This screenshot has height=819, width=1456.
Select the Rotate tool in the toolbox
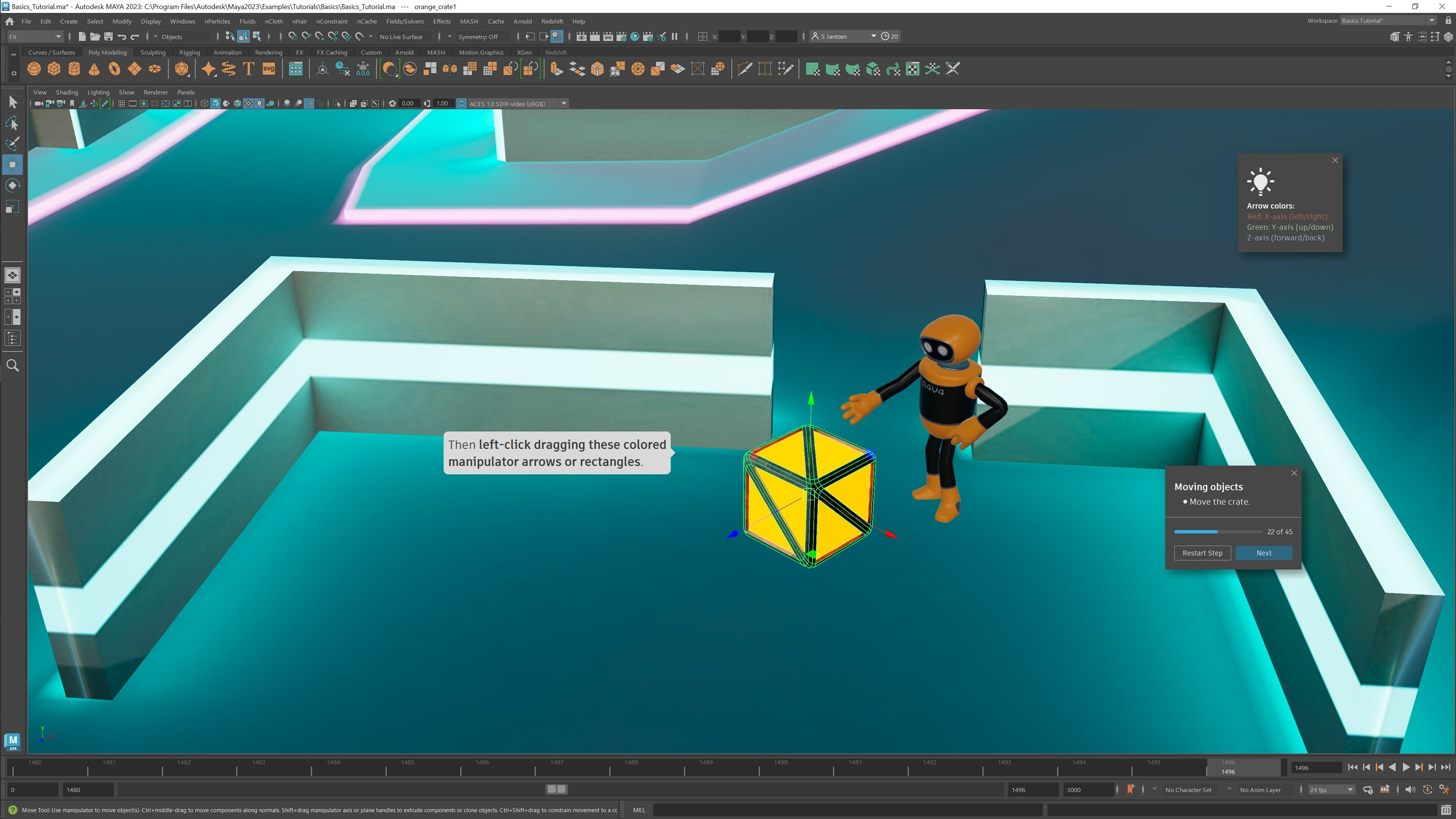[x=13, y=185]
